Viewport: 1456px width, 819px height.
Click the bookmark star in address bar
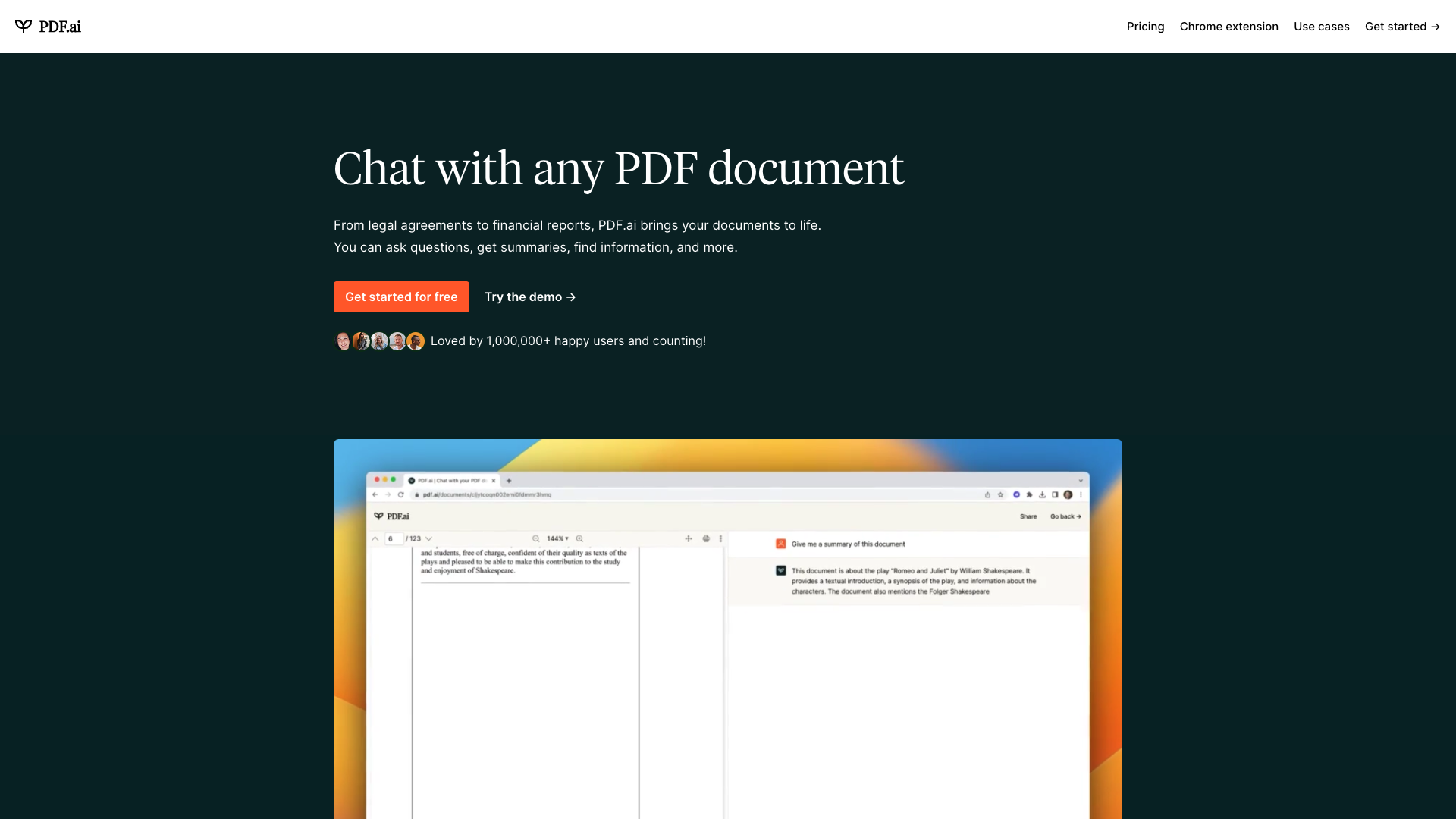pos(1000,494)
